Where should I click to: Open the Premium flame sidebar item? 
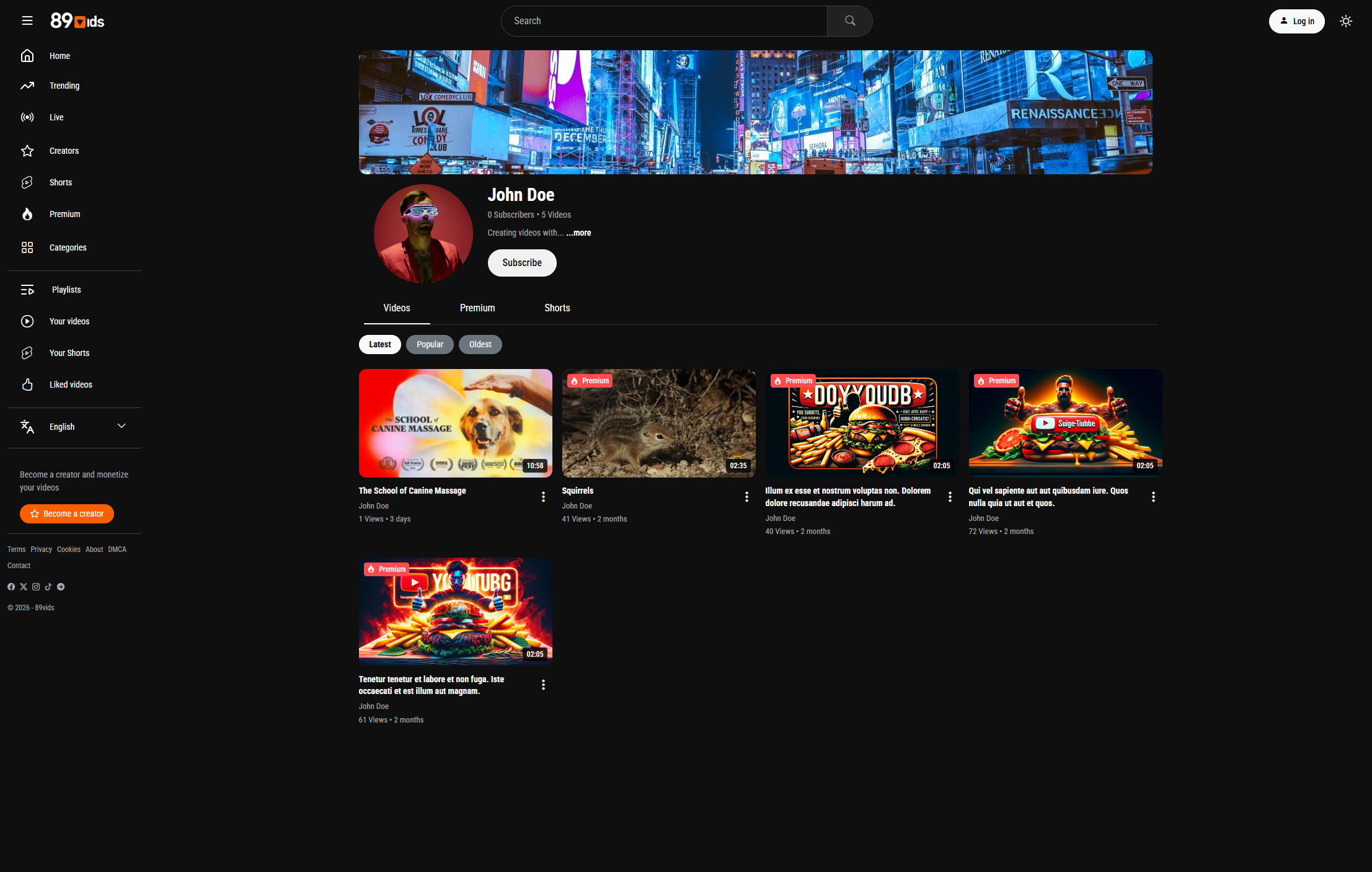click(x=64, y=214)
